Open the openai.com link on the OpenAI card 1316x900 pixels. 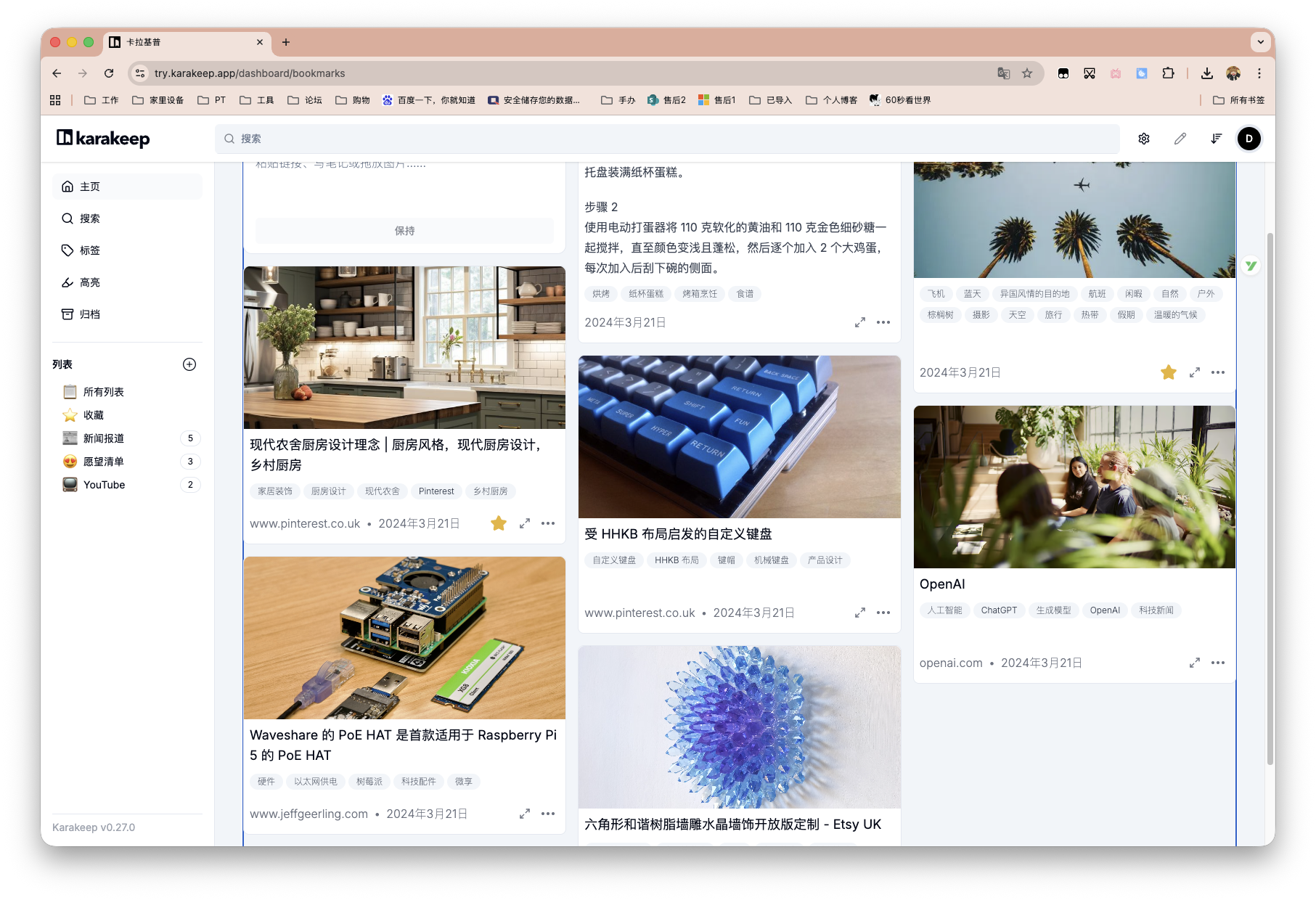pyautogui.click(x=951, y=662)
